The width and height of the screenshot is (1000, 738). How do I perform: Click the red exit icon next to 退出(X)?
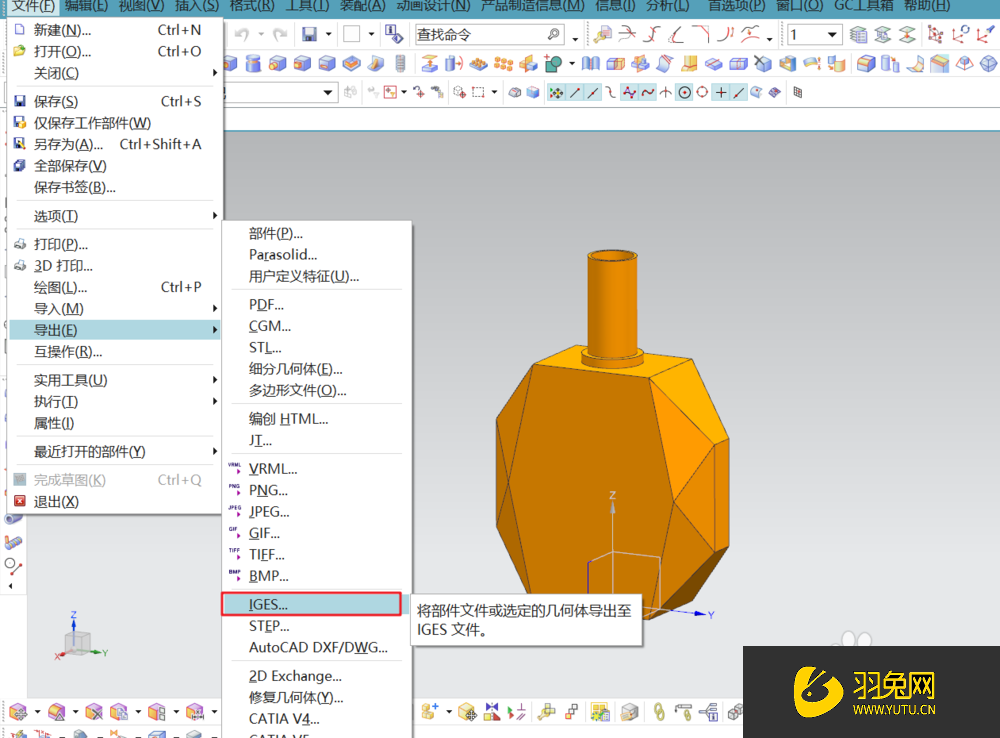[x=20, y=502]
